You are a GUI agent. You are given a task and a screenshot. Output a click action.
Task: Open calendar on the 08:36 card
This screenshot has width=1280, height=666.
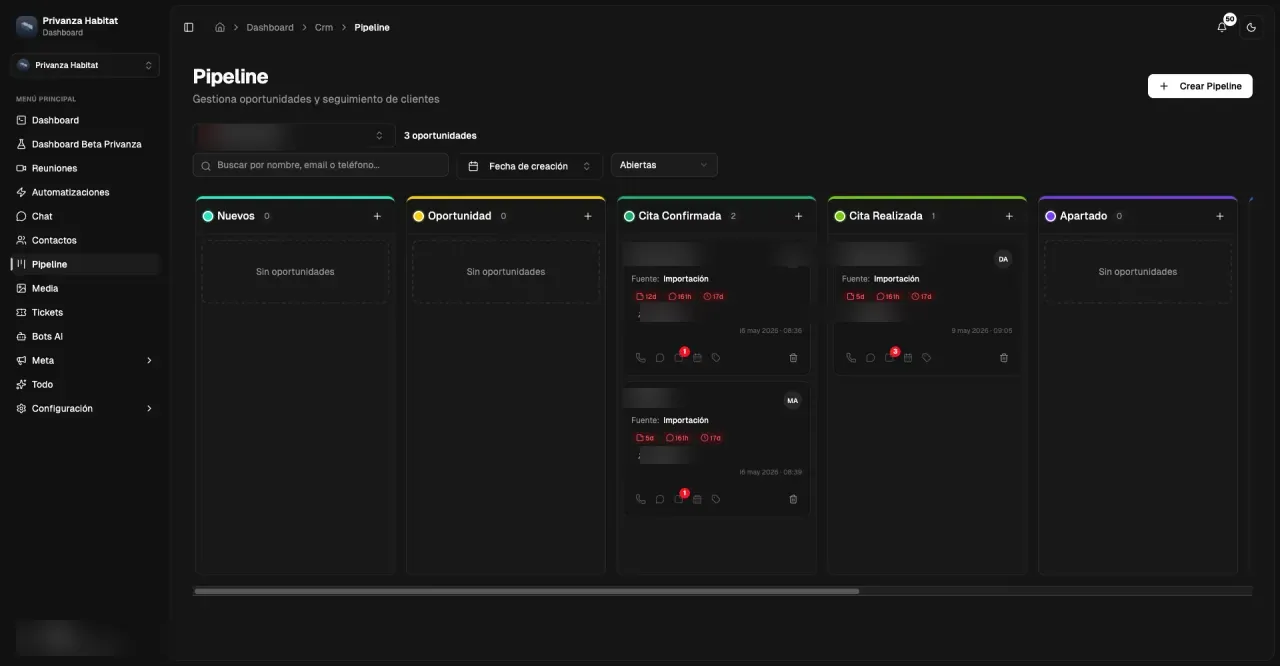point(698,358)
